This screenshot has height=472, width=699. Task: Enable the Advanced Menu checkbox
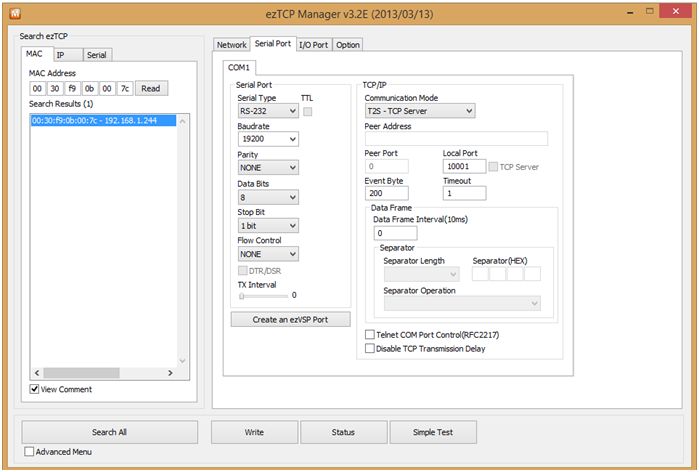coord(29,451)
